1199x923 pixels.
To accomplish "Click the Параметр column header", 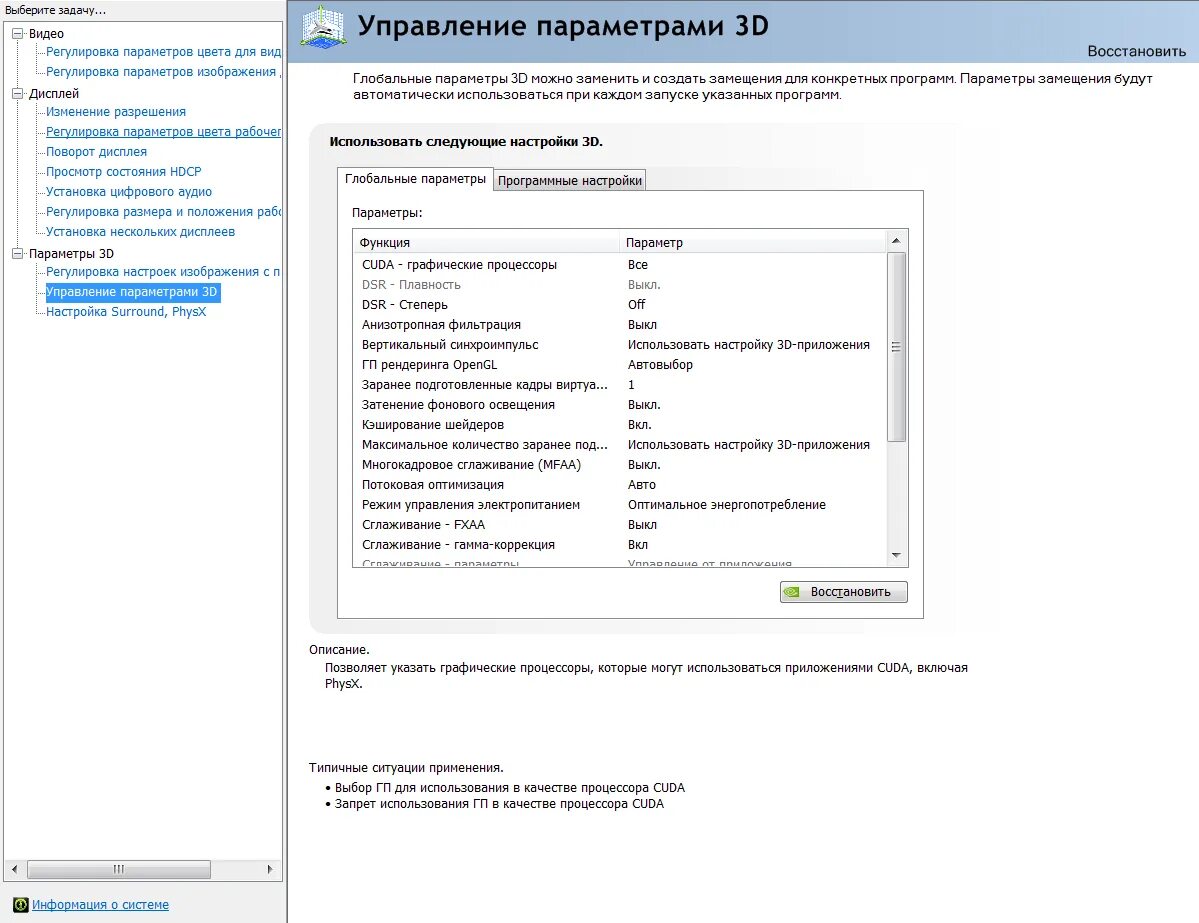I will pyautogui.click(x=752, y=242).
